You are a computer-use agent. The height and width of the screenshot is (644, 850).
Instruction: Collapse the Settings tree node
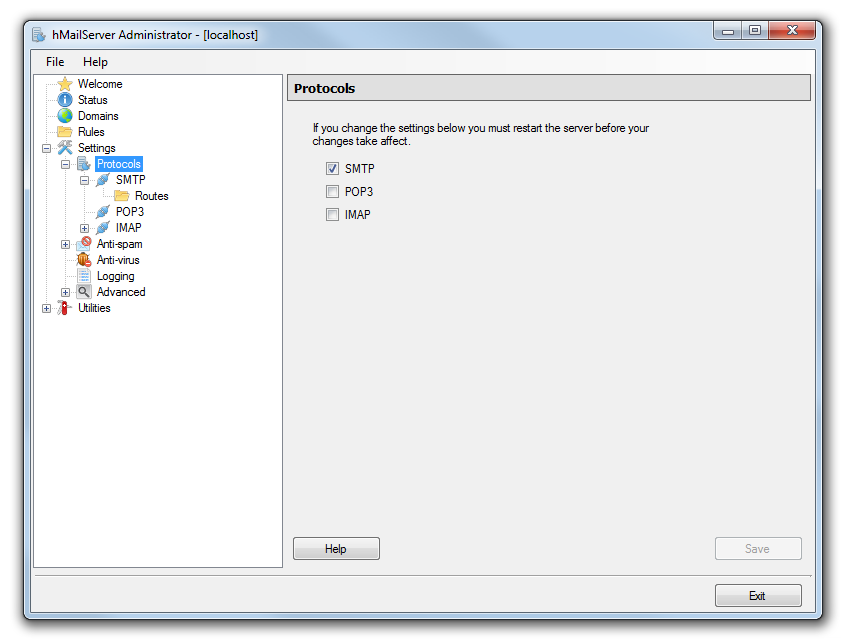point(46,148)
